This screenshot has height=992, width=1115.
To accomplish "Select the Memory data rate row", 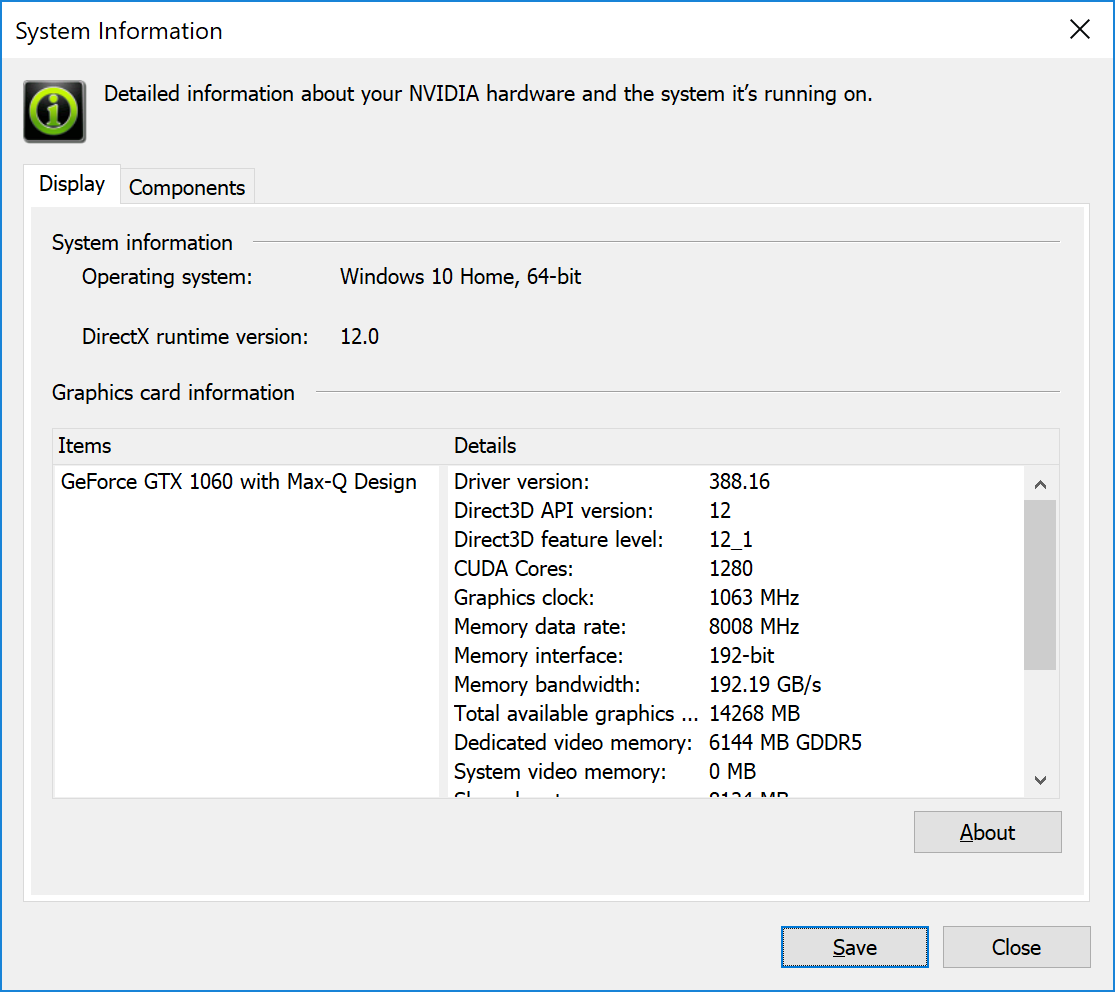I will [736, 626].
